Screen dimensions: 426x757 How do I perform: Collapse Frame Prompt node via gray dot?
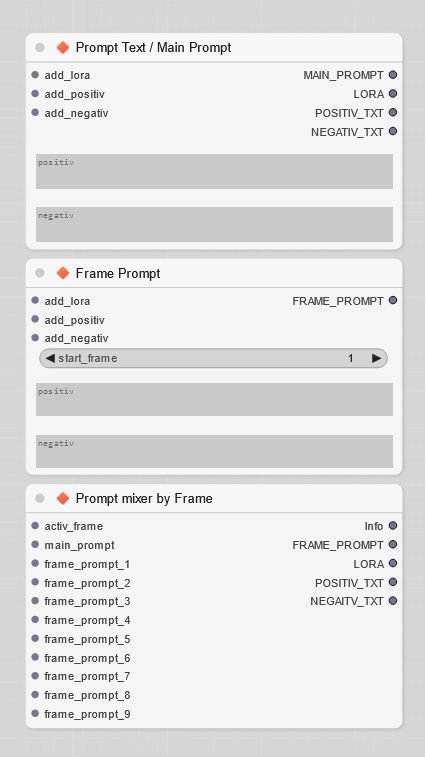pyautogui.click(x=40, y=273)
